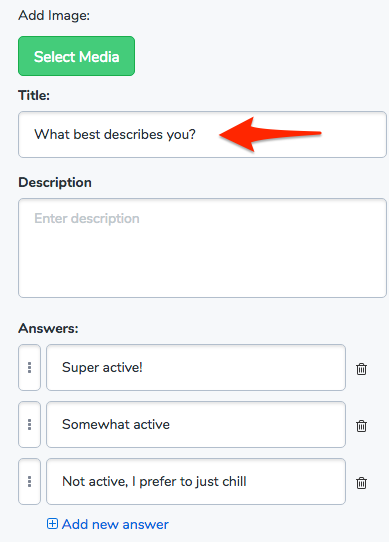Edit the 'Somewhat active' answer field
This screenshot has height=542, width=389.
coord(196,424)
